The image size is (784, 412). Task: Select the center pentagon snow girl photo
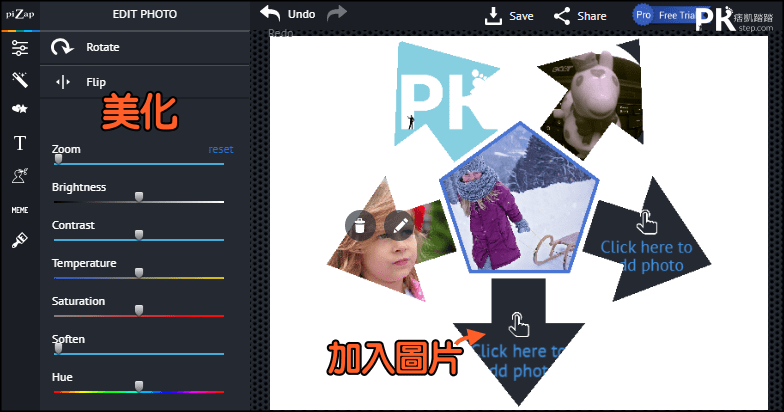[519, 199]
